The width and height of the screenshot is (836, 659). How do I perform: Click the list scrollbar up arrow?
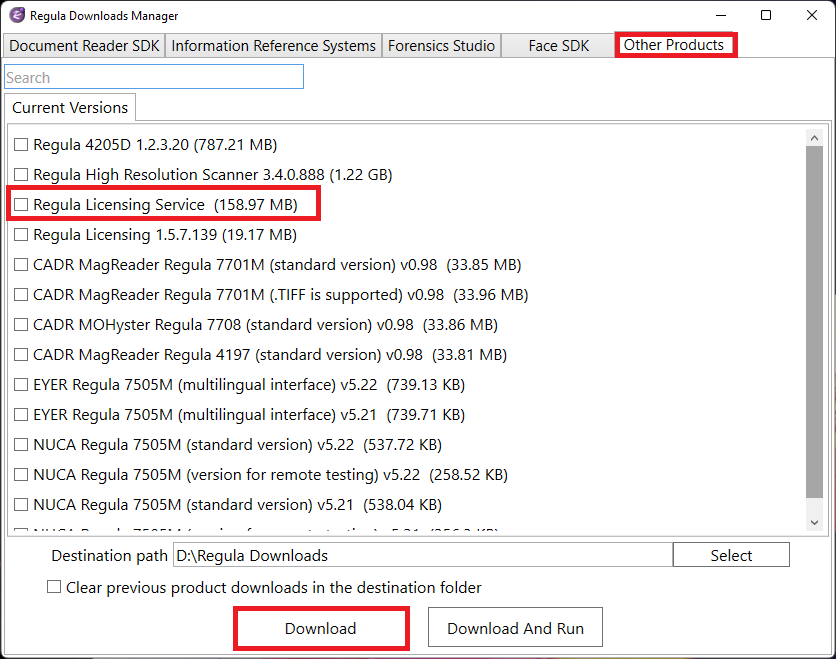tap(814, 138)
